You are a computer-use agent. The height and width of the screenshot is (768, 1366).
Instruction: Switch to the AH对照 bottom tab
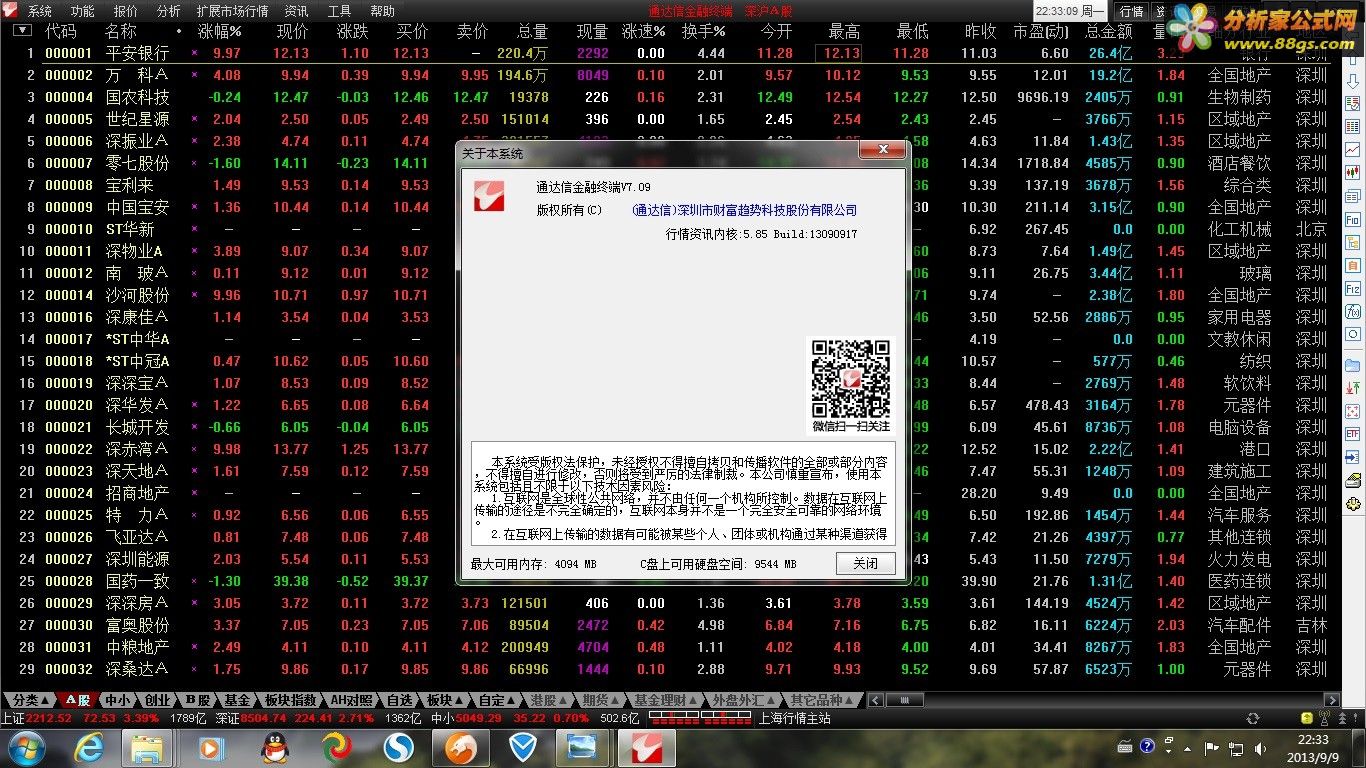click(352, 700)
